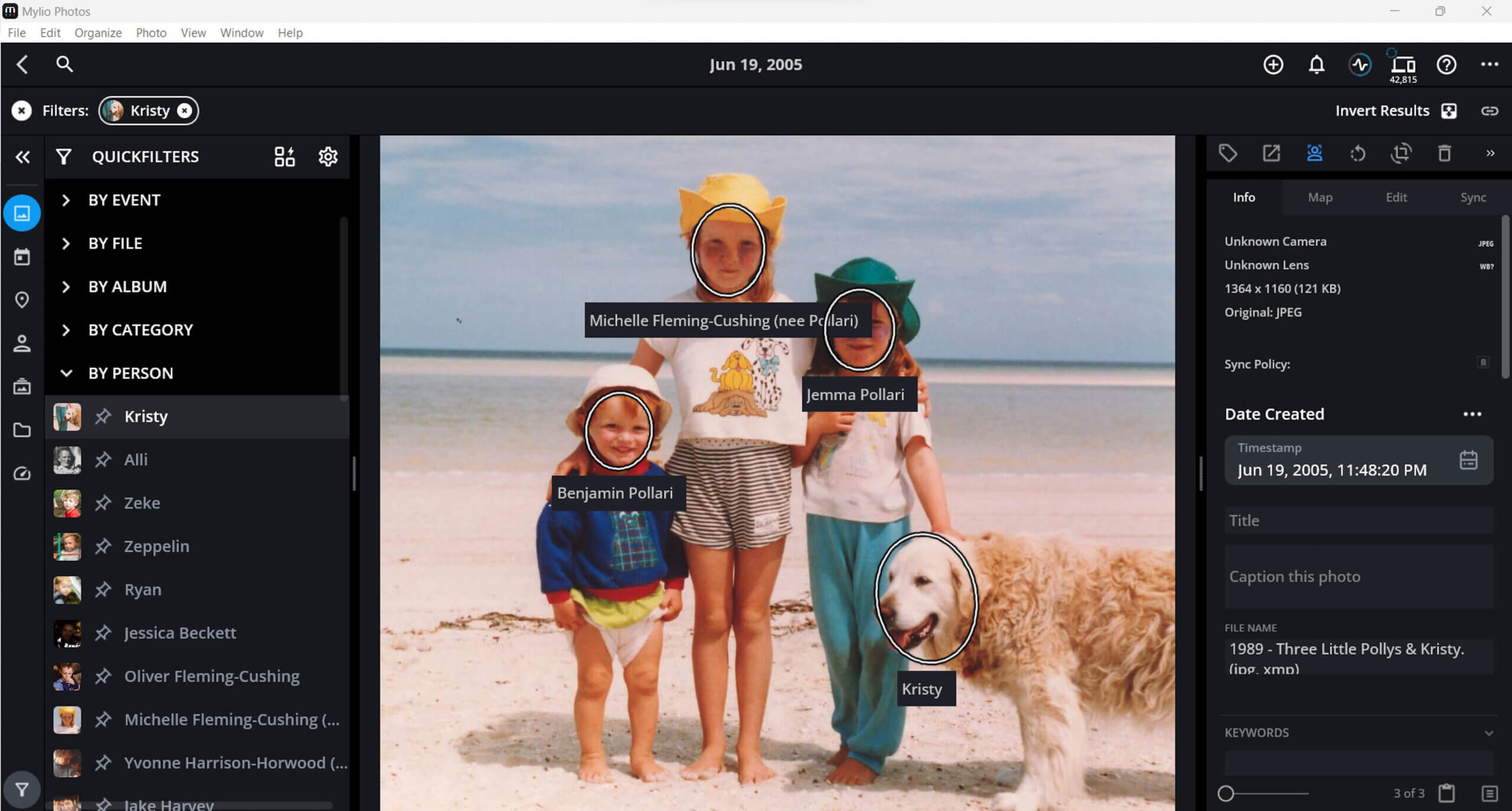
Task: Click the rotate photo icon
Action: tap(1357, 154)
